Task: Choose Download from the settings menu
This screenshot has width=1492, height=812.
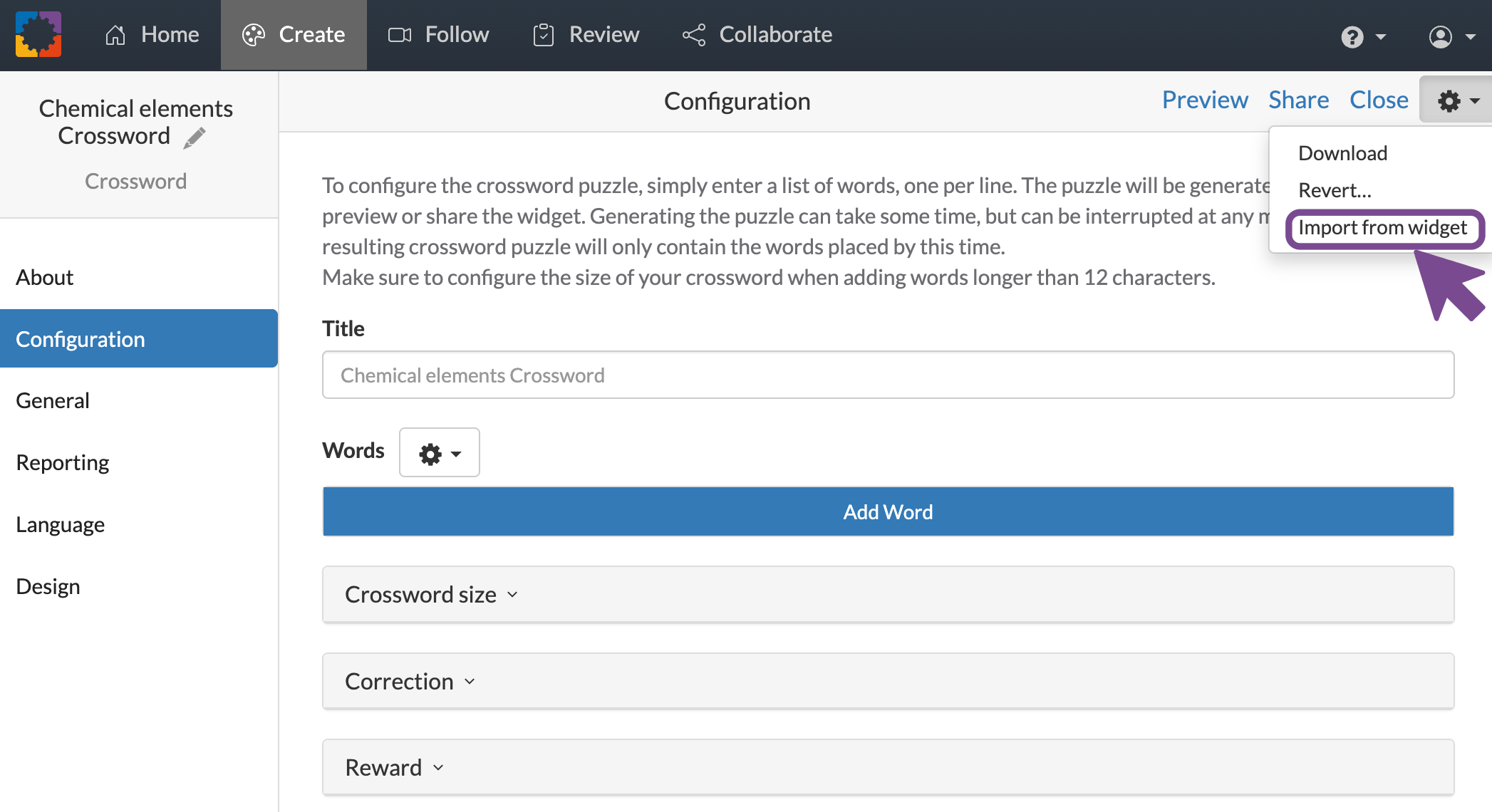Action: (1342, 152)
